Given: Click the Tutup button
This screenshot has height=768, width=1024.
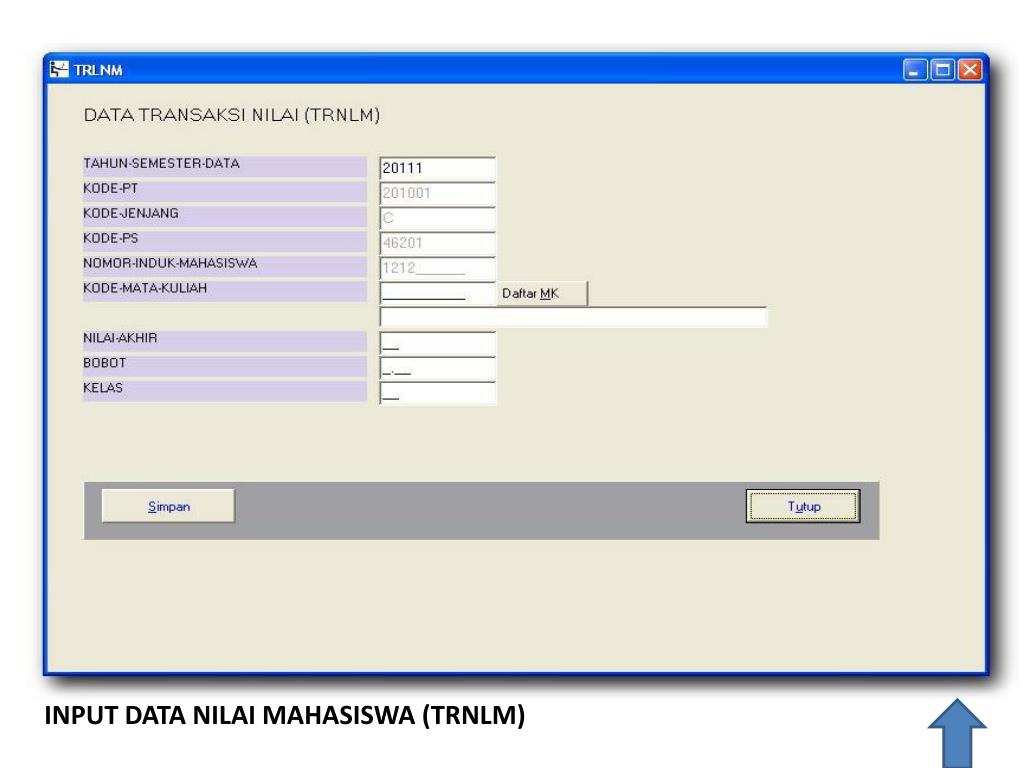Looking at the screenshot, I should 803,506.
